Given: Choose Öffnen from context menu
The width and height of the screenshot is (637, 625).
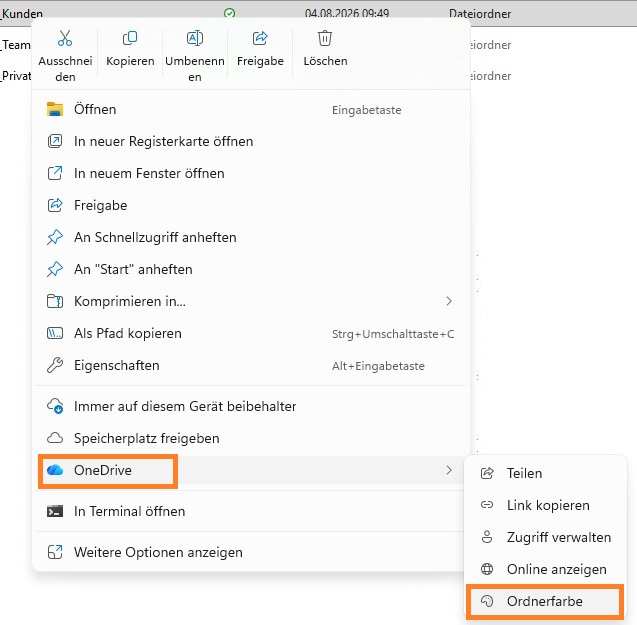Looking at the screenshot, I should [251, 109].
